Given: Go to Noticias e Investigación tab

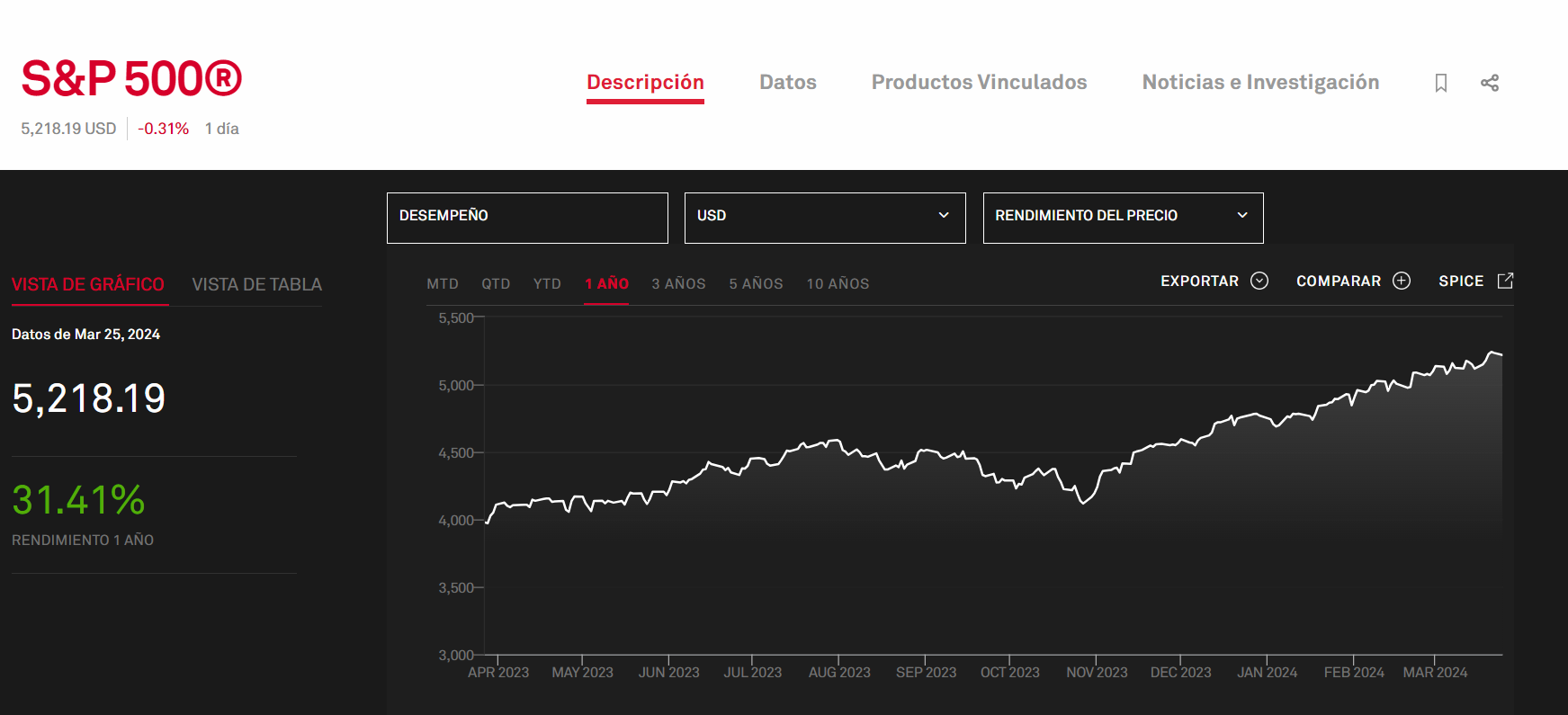Looking at the screenshot, I should pos(1259,83).
